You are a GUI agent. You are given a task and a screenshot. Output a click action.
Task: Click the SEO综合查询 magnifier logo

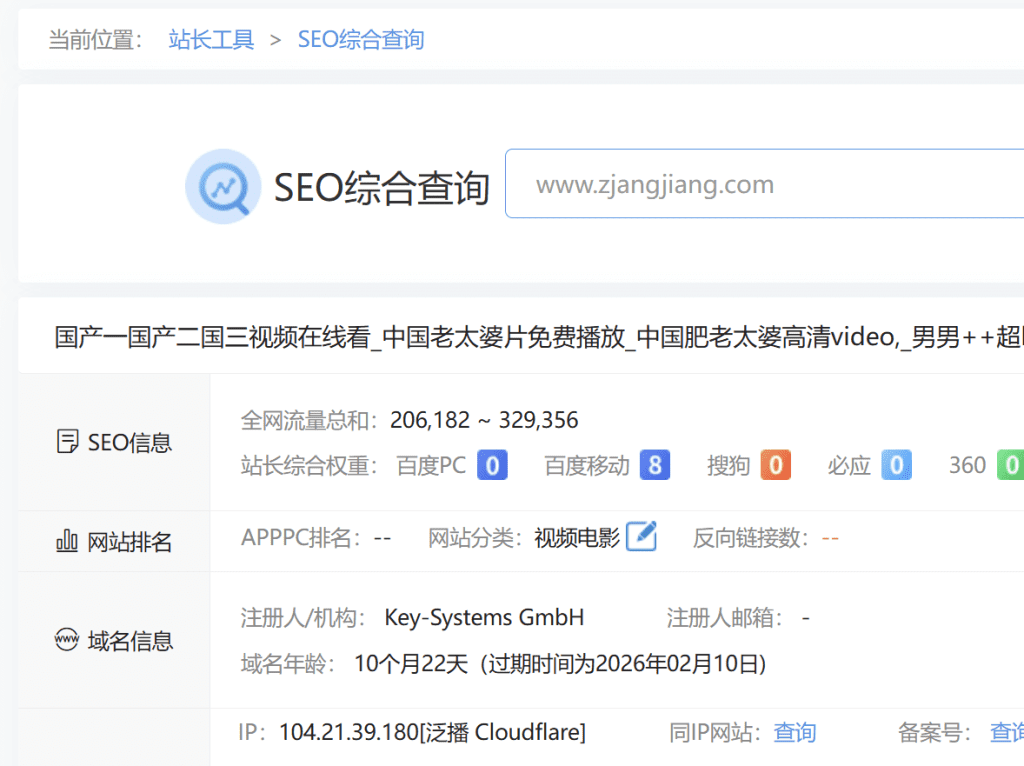tap(223, 186)
